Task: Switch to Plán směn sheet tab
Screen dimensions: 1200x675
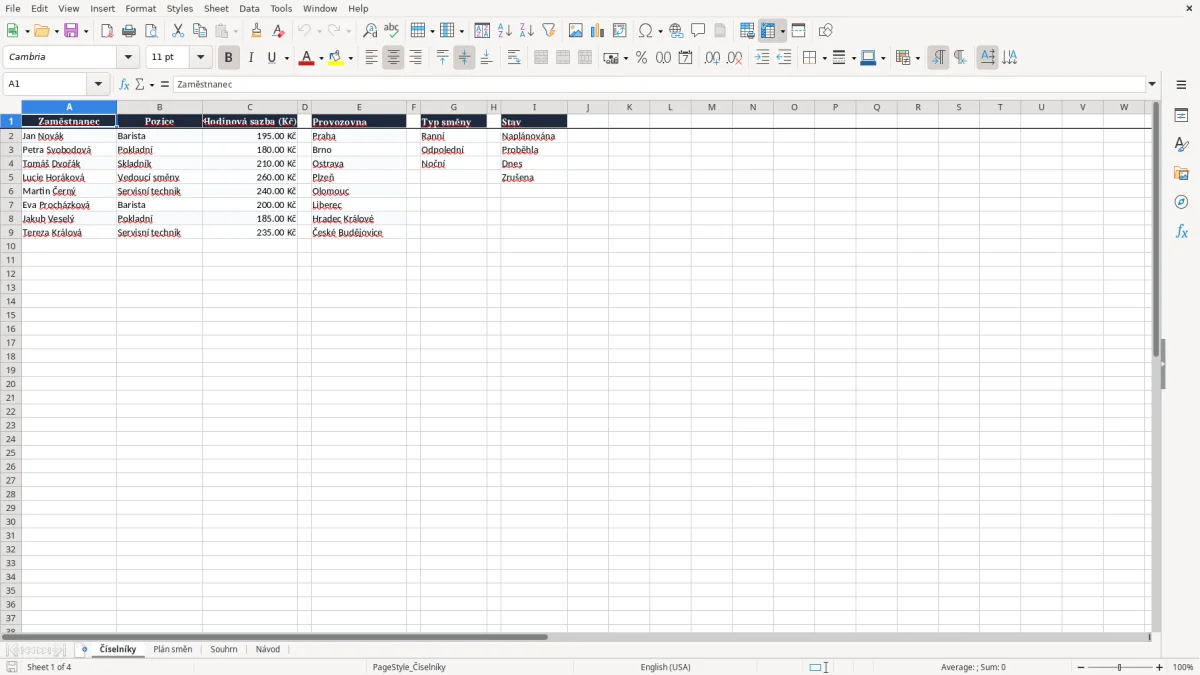Action: (x=173, y=650)
